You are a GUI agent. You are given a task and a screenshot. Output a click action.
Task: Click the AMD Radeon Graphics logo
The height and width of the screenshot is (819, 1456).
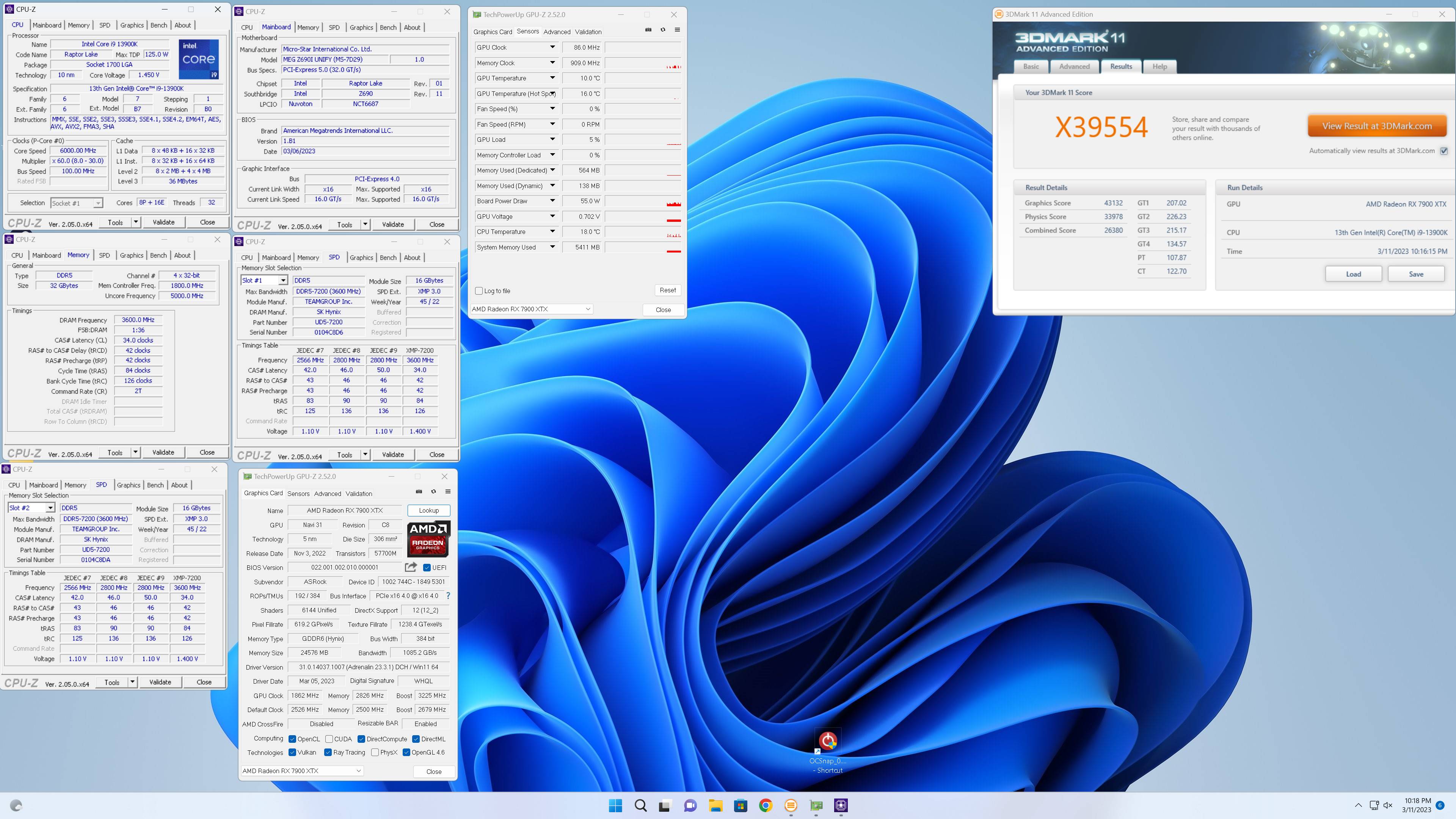tap(428, 539)
